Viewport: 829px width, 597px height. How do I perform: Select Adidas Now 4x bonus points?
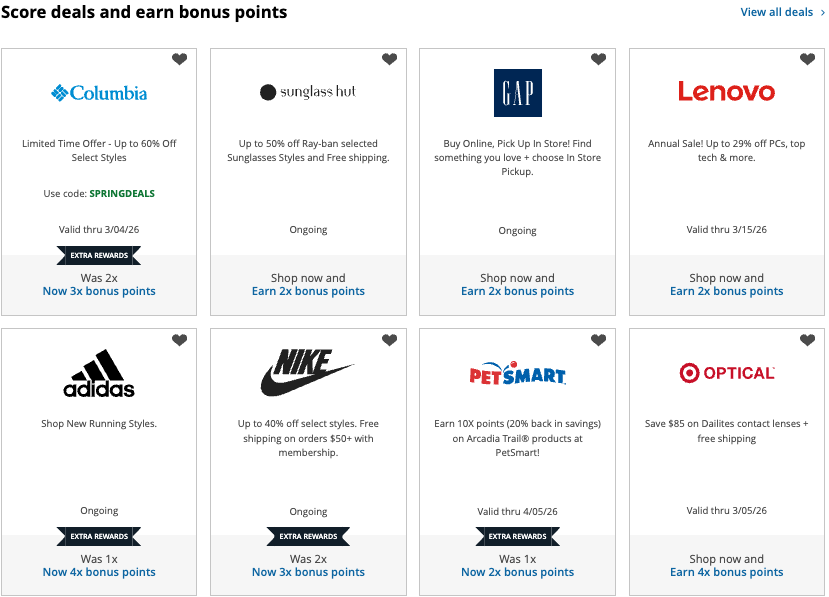click(x=99, y=572)
